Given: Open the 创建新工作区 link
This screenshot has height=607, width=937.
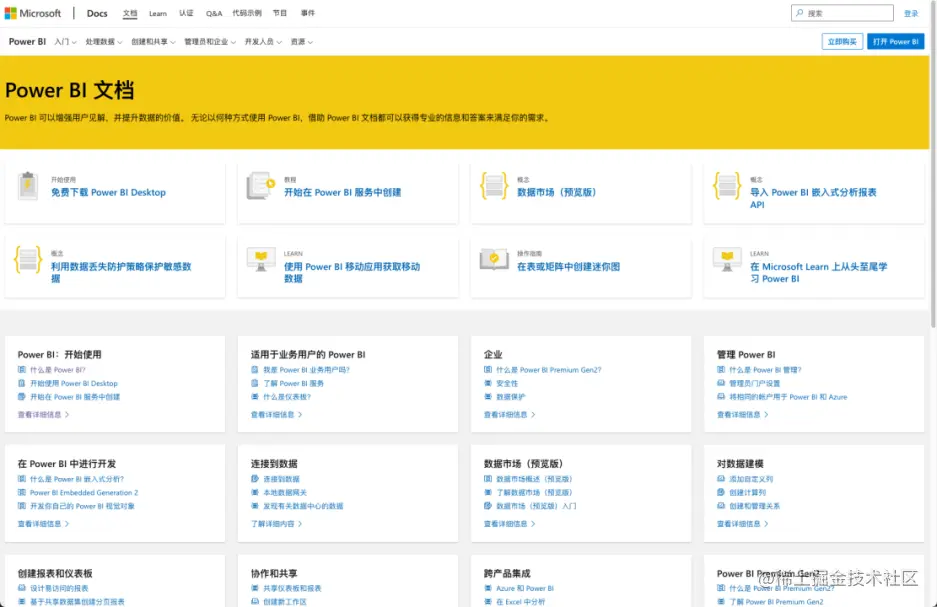Looking at the screenshot, I should 284,602.
